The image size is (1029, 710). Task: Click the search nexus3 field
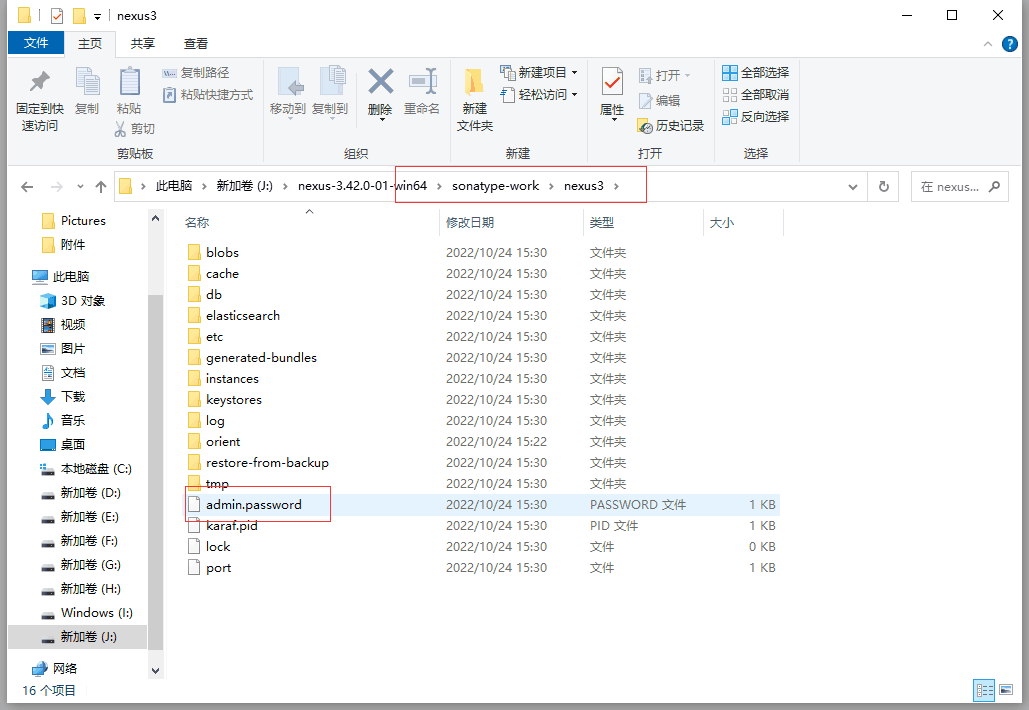point(959,187)
